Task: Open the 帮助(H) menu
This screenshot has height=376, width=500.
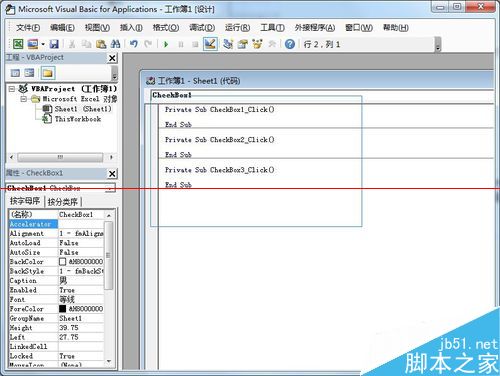Action: tap(396, 28)
